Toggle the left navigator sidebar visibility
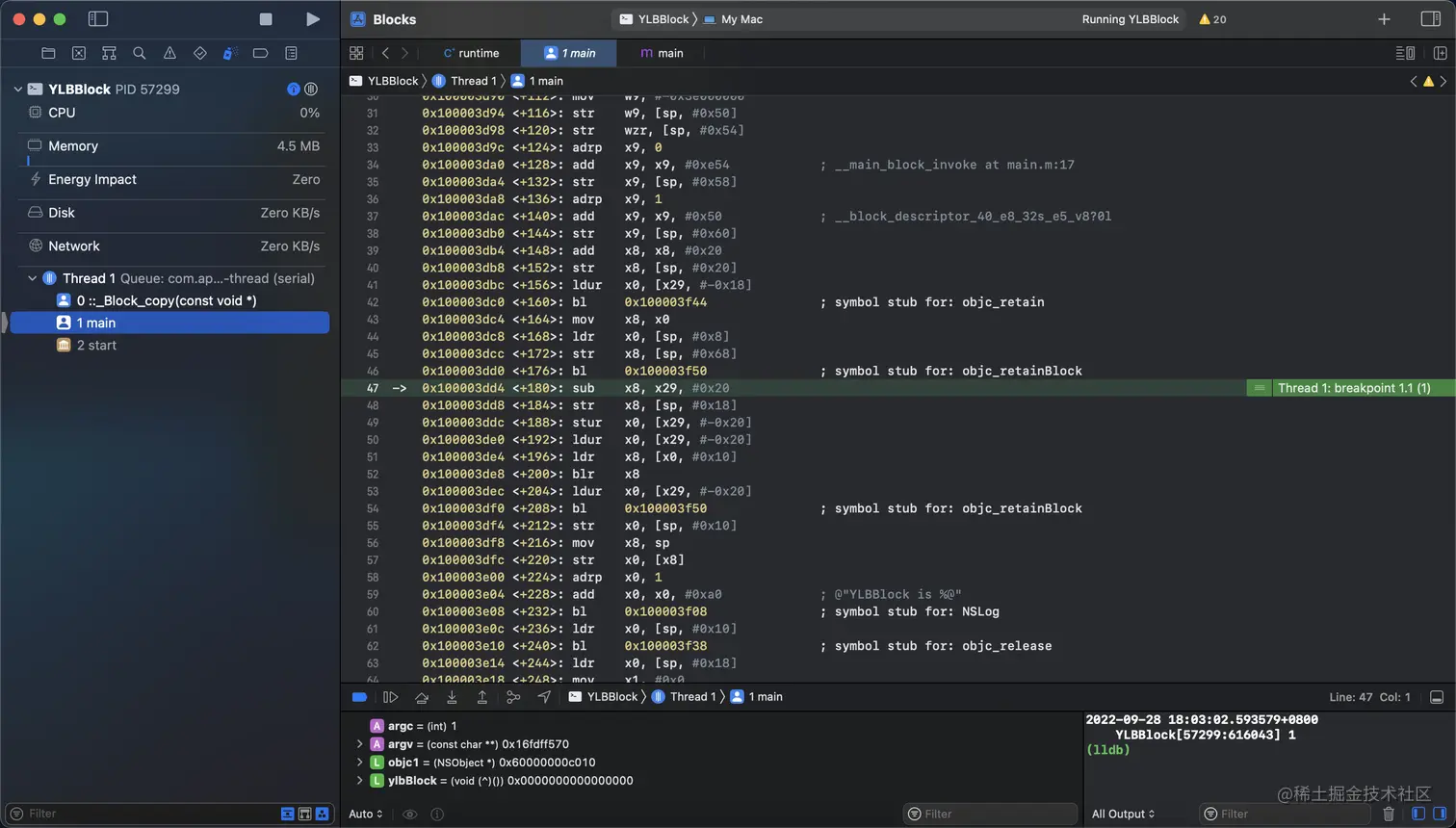 pyautogui.click(x=97, y=19)
